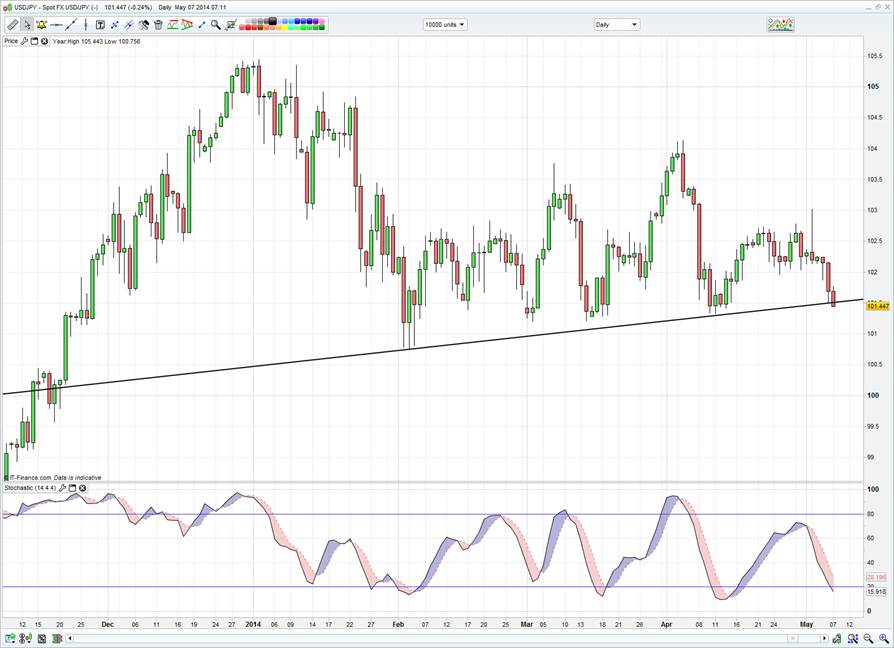The height and width of the screenshot is (648, 894).
Task: Select the diagonal trend line tool
Action: [72, 25]
